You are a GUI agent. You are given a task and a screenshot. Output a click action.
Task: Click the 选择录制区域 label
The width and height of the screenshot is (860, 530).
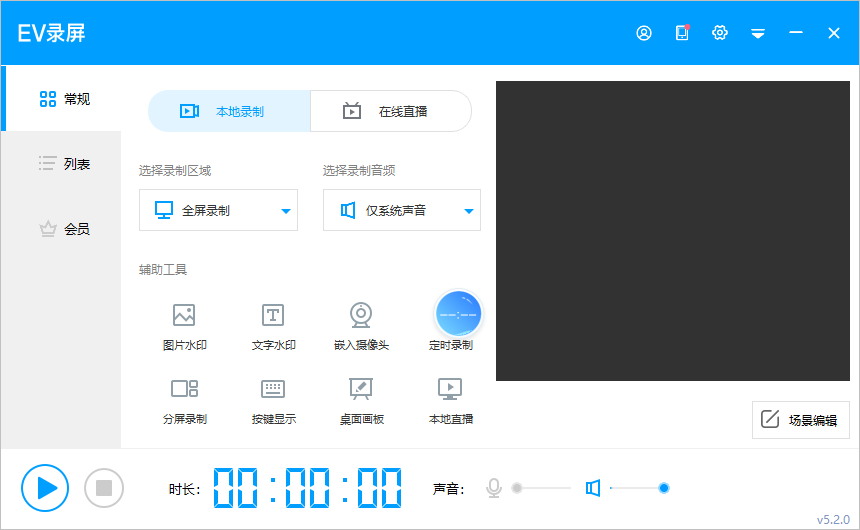tap(174, 171)
